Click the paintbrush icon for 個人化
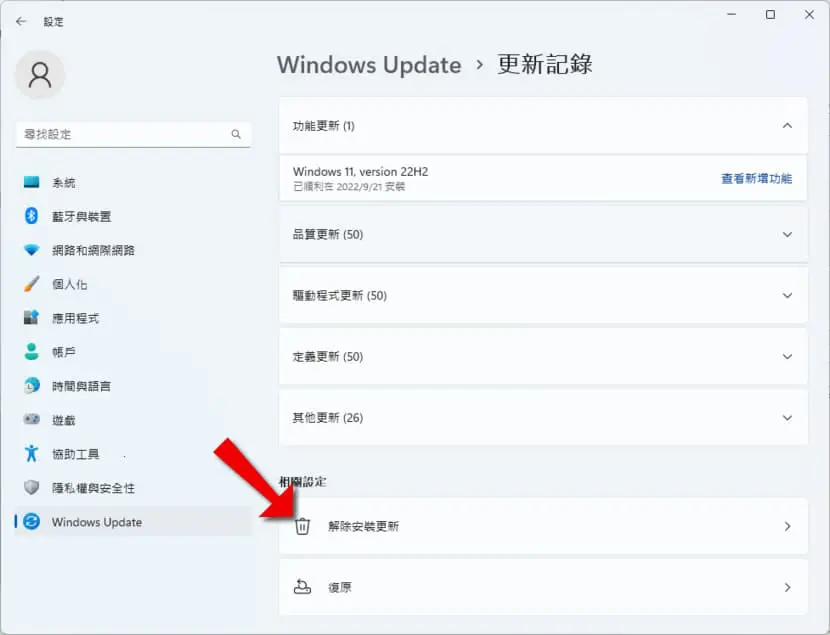Viewport: 830px width, 635px height. pos(31,284)
